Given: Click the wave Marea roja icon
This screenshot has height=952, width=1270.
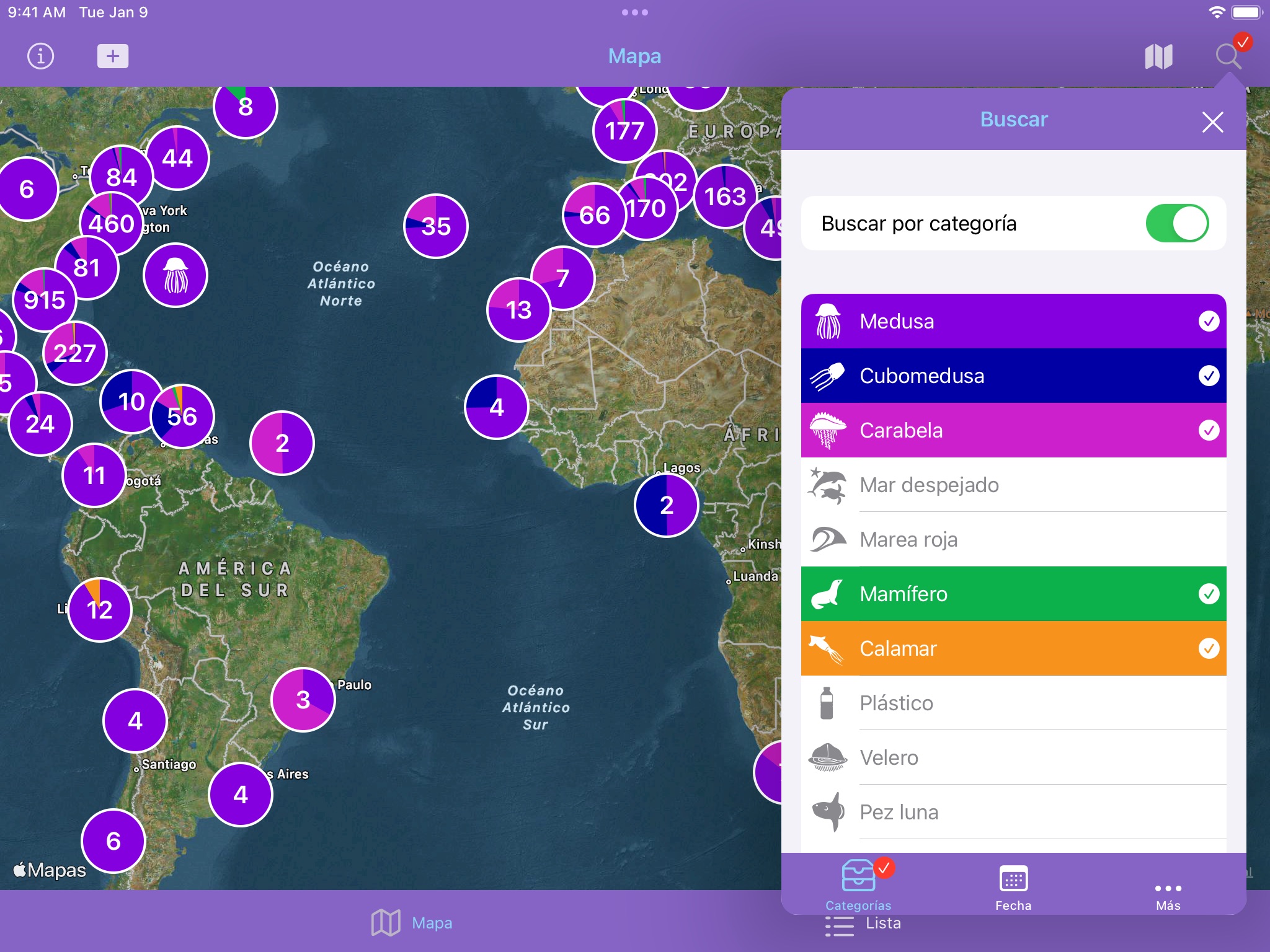Looking at the screenshot, I should 827,539.
